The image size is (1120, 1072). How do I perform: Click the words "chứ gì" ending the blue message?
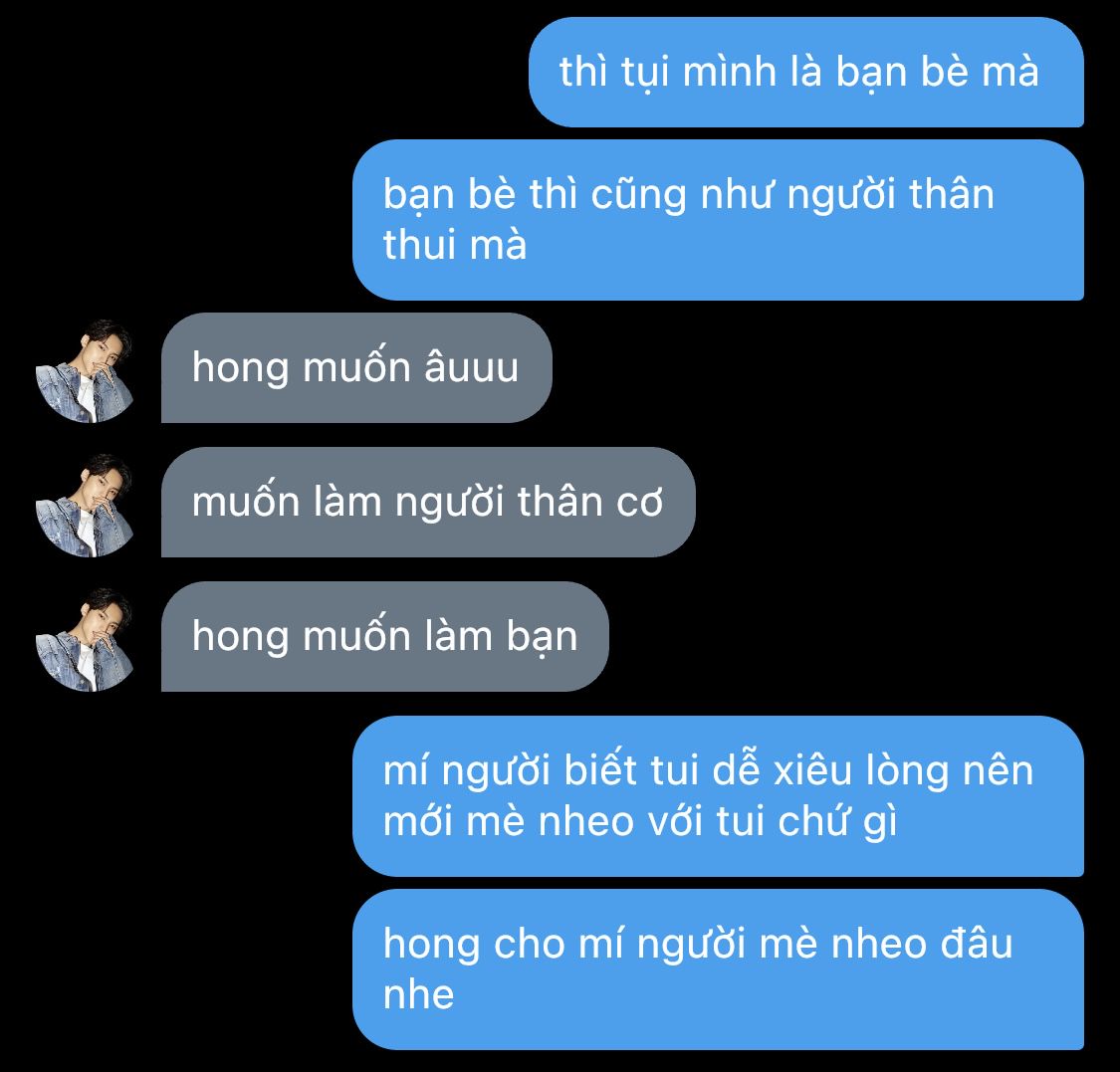(x=837, y=821)
